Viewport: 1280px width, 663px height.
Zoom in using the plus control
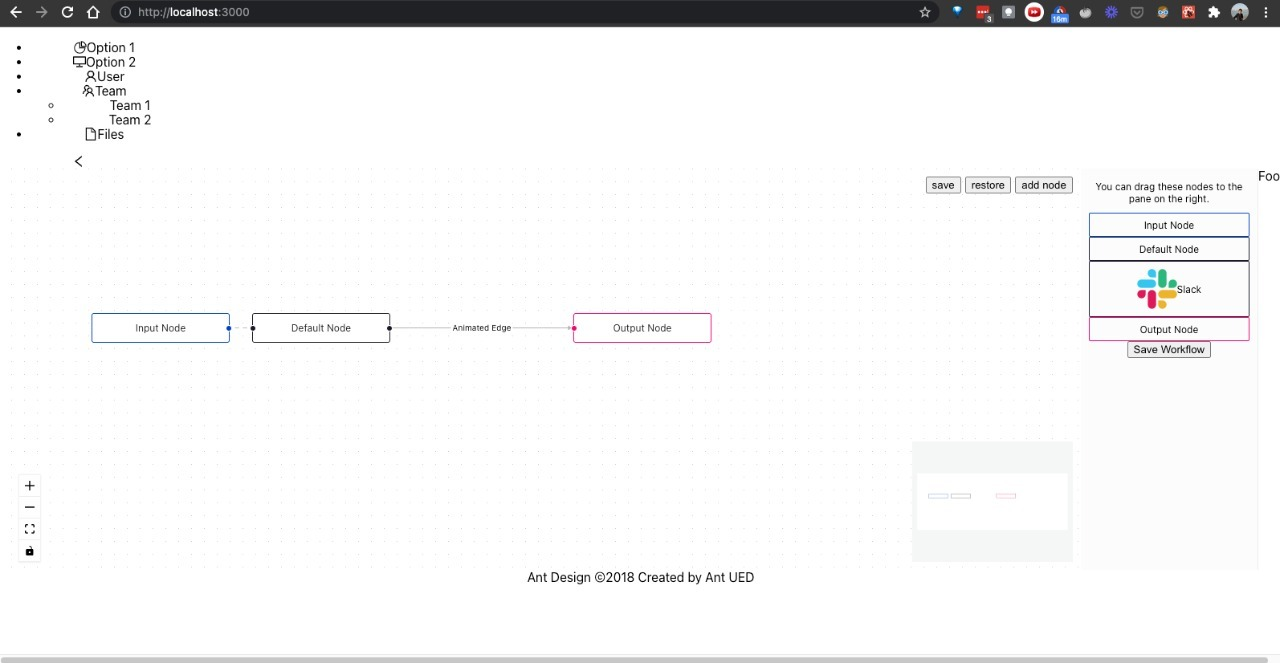29,486
